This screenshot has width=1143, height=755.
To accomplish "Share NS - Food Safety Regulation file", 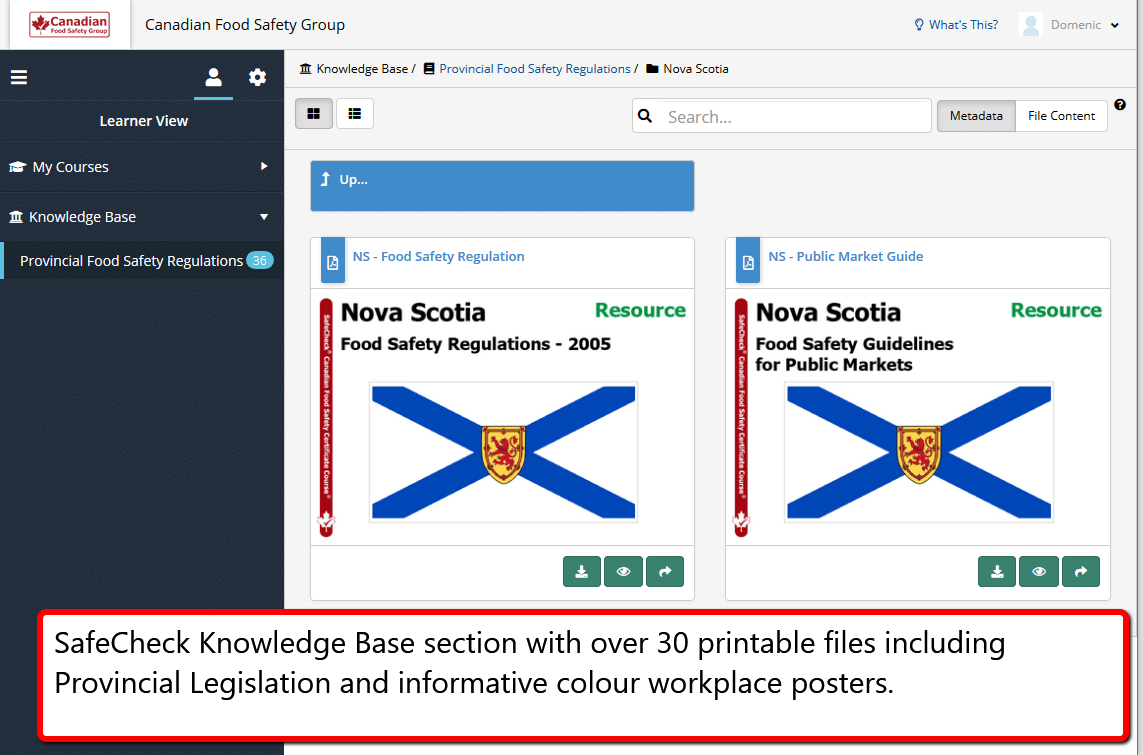I will 665,571.
